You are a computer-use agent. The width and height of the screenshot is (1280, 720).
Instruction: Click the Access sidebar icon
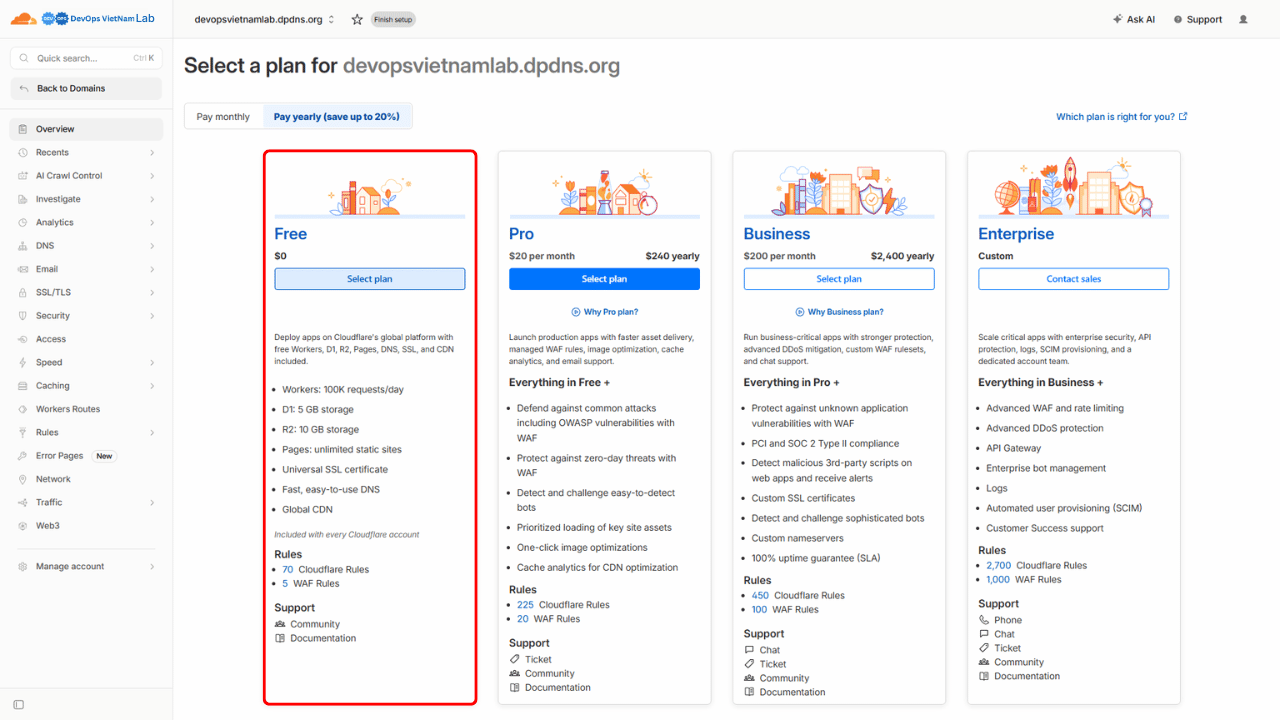click(x=24, y=339)
